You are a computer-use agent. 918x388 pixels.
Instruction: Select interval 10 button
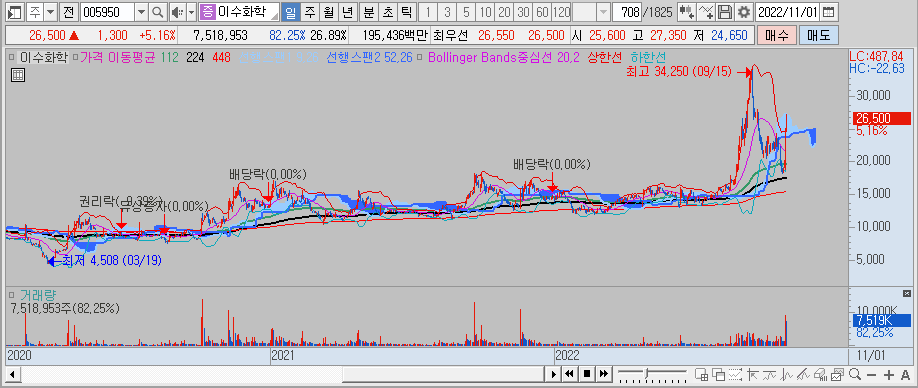click(485, 12)
